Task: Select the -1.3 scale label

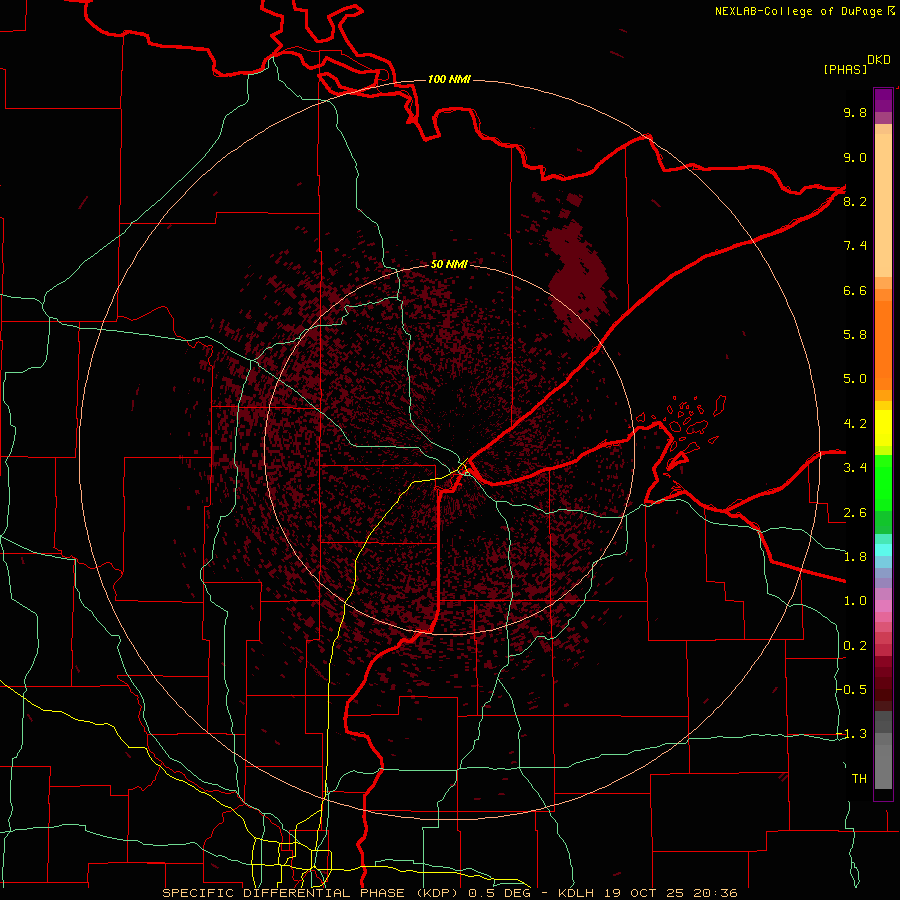Action: tap(852, 734)
